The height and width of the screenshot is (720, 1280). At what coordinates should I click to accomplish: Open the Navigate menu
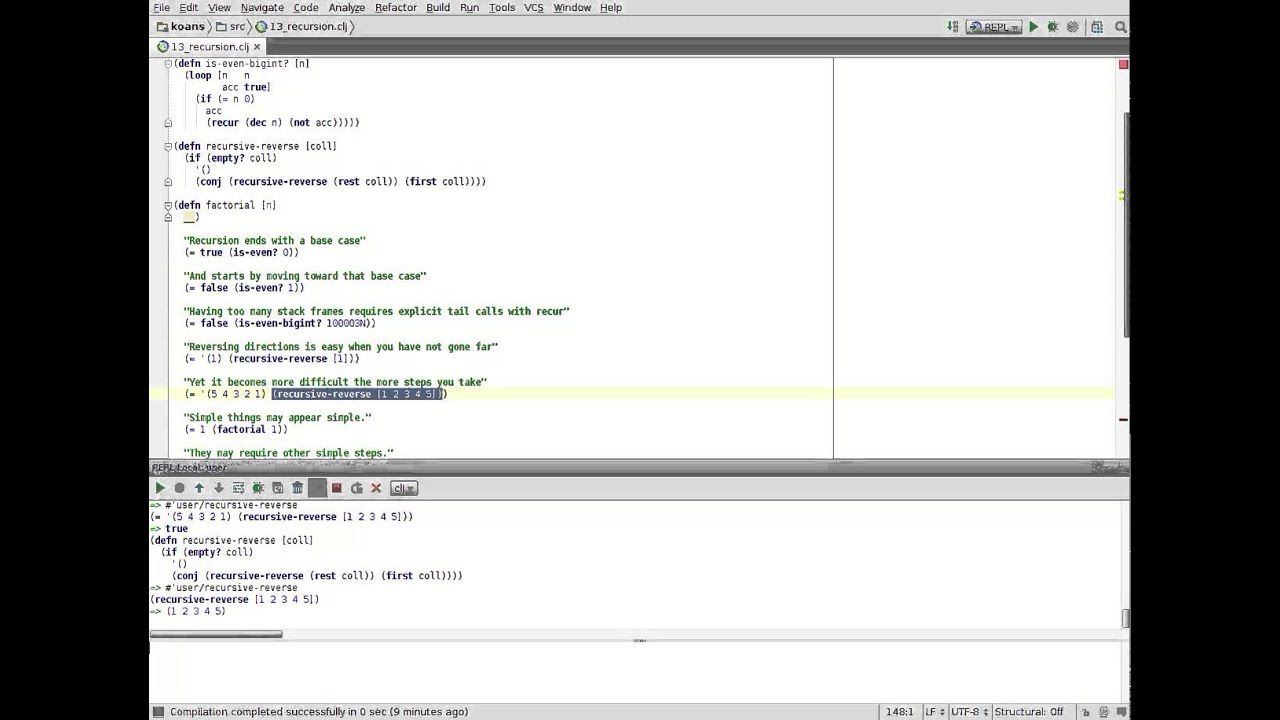click(262, 7)
